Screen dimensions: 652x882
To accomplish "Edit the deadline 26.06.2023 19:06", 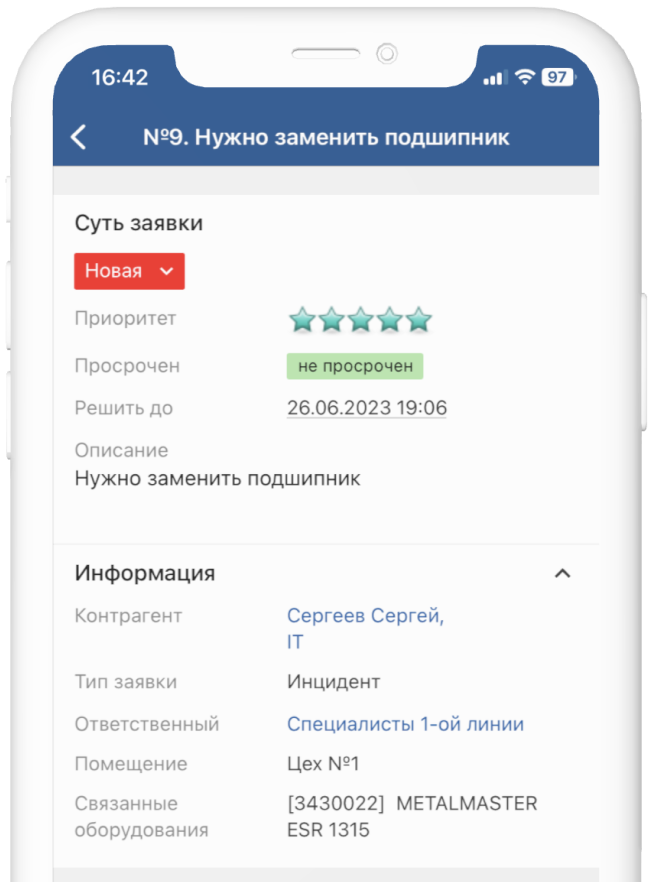I will point(367,408).
